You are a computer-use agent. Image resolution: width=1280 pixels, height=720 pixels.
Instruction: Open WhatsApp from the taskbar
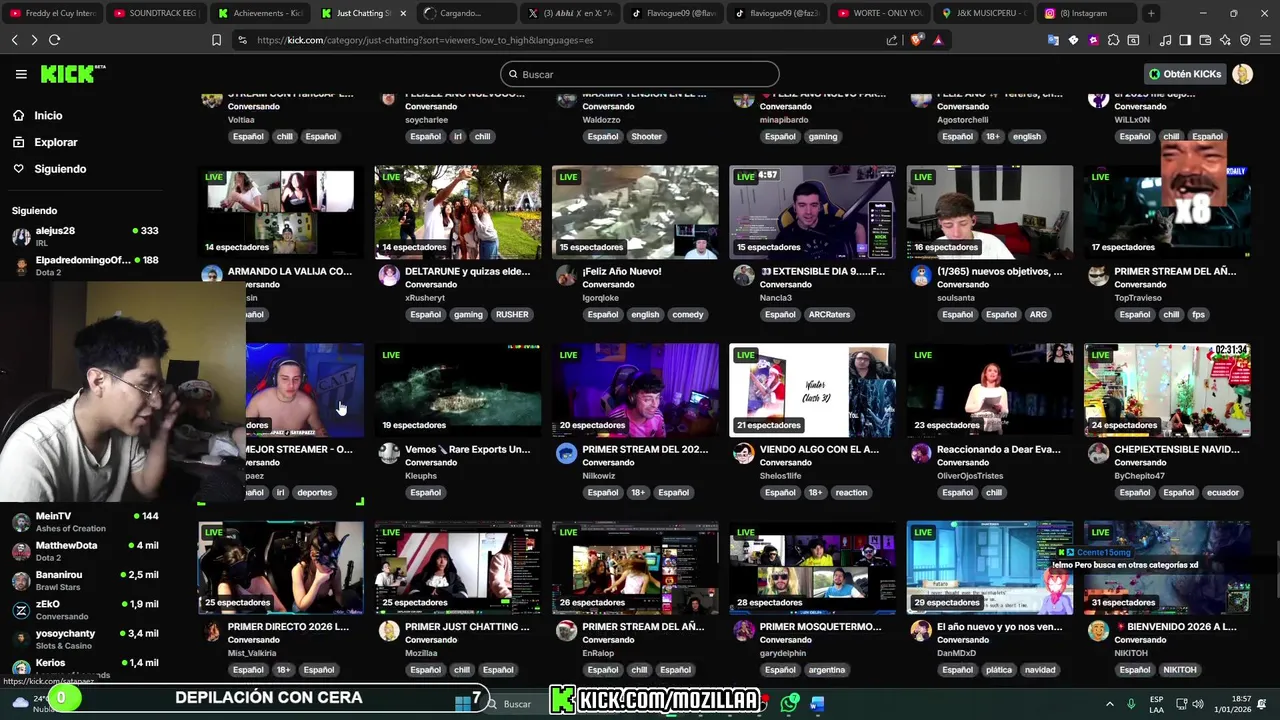tap(790, 703)
